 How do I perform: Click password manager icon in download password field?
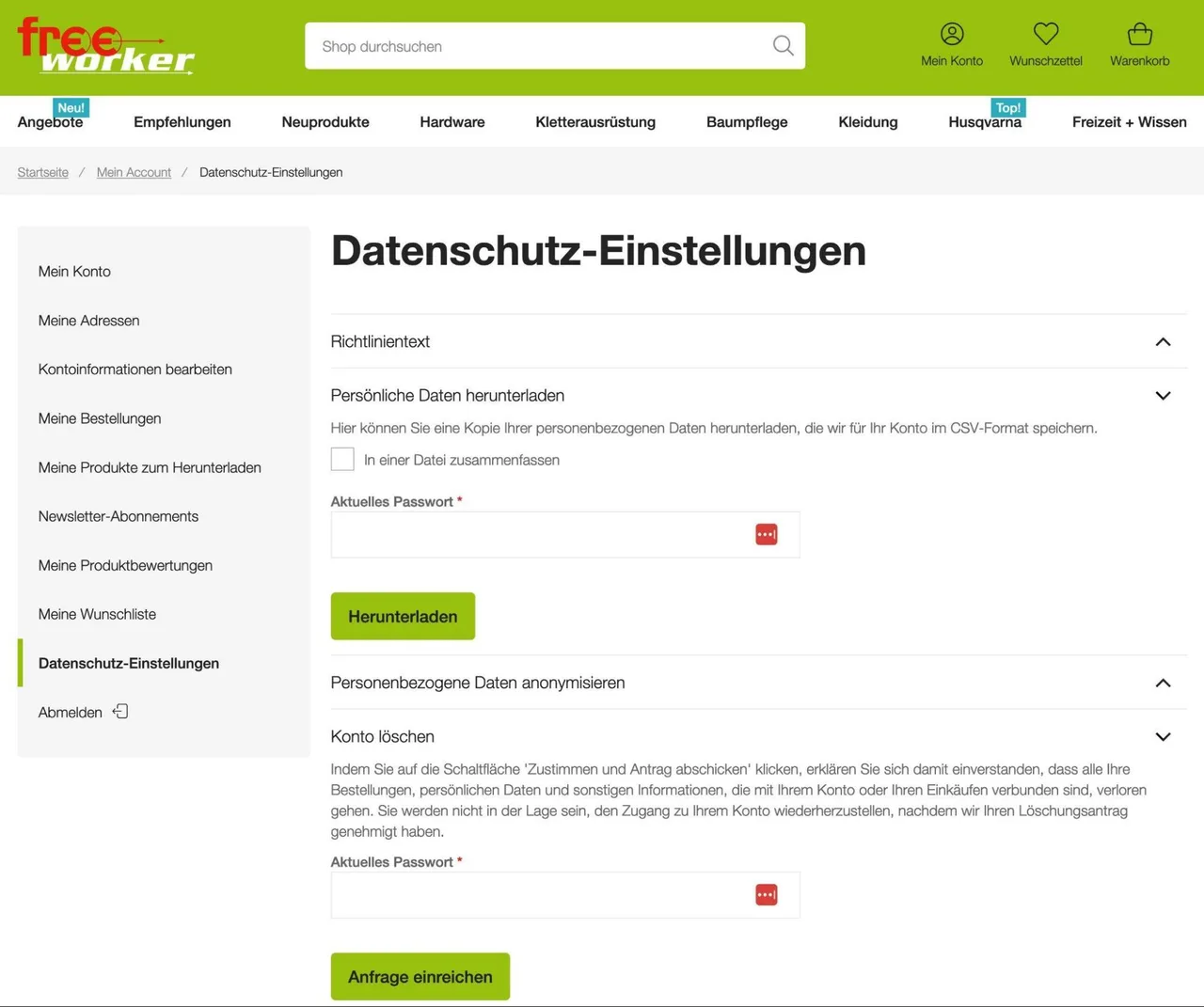coord(767,535)
